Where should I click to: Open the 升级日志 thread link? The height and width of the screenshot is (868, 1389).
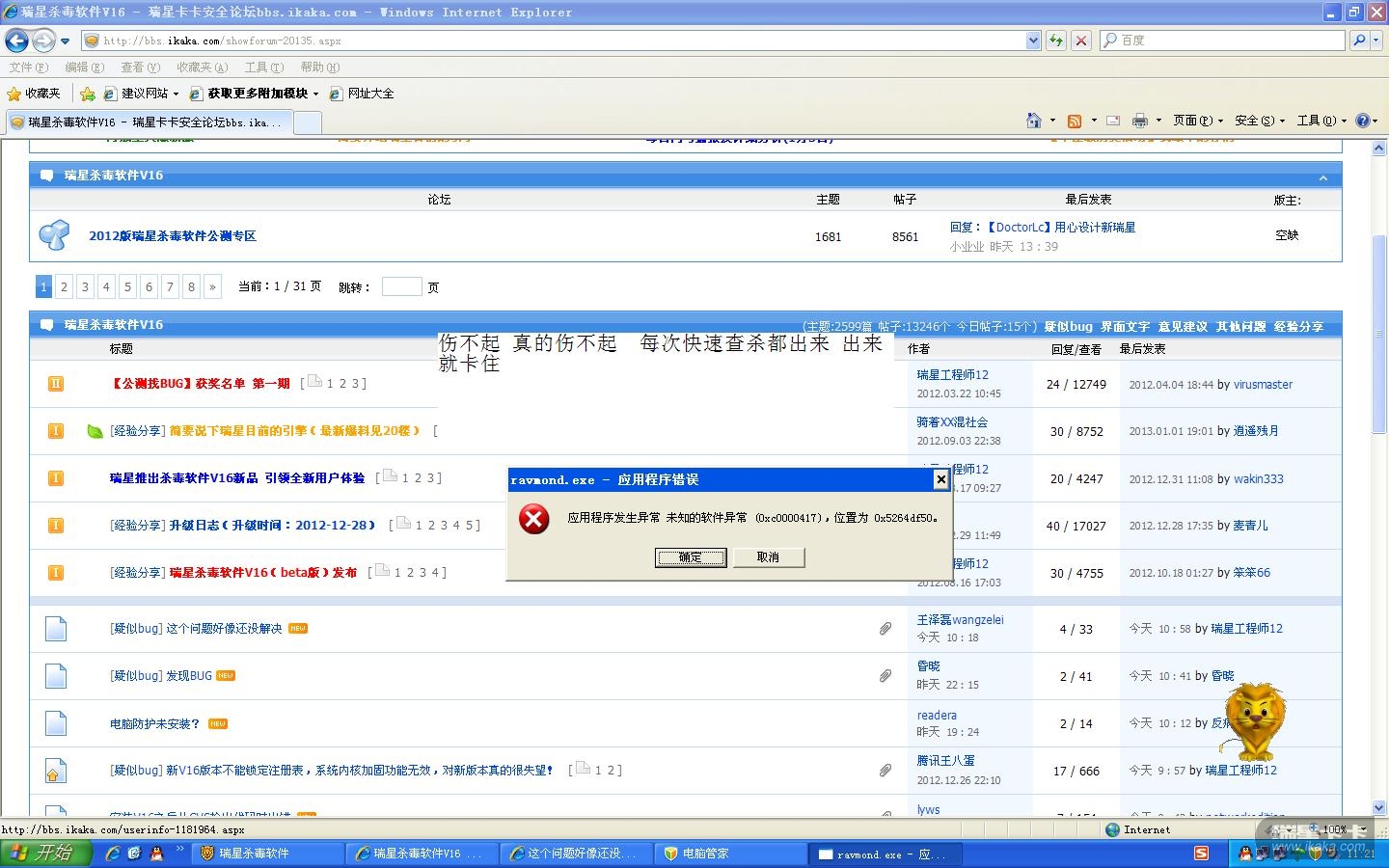(272, 526)
